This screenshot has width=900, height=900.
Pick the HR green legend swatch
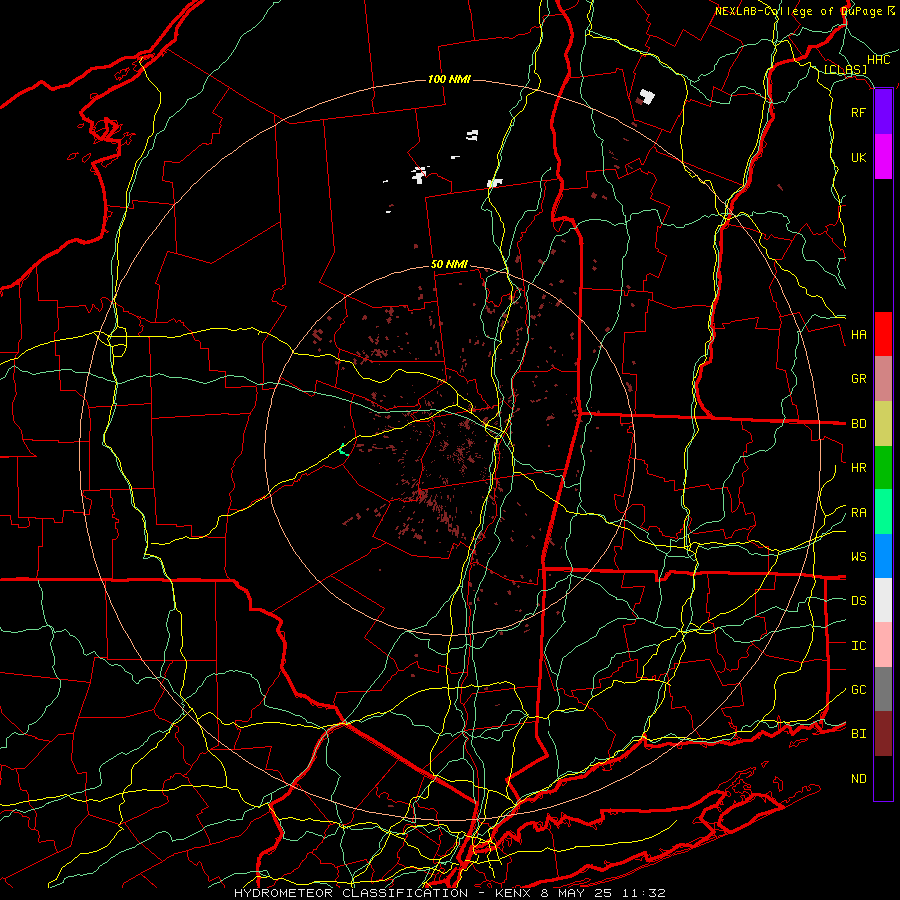(x=883, y=468)
